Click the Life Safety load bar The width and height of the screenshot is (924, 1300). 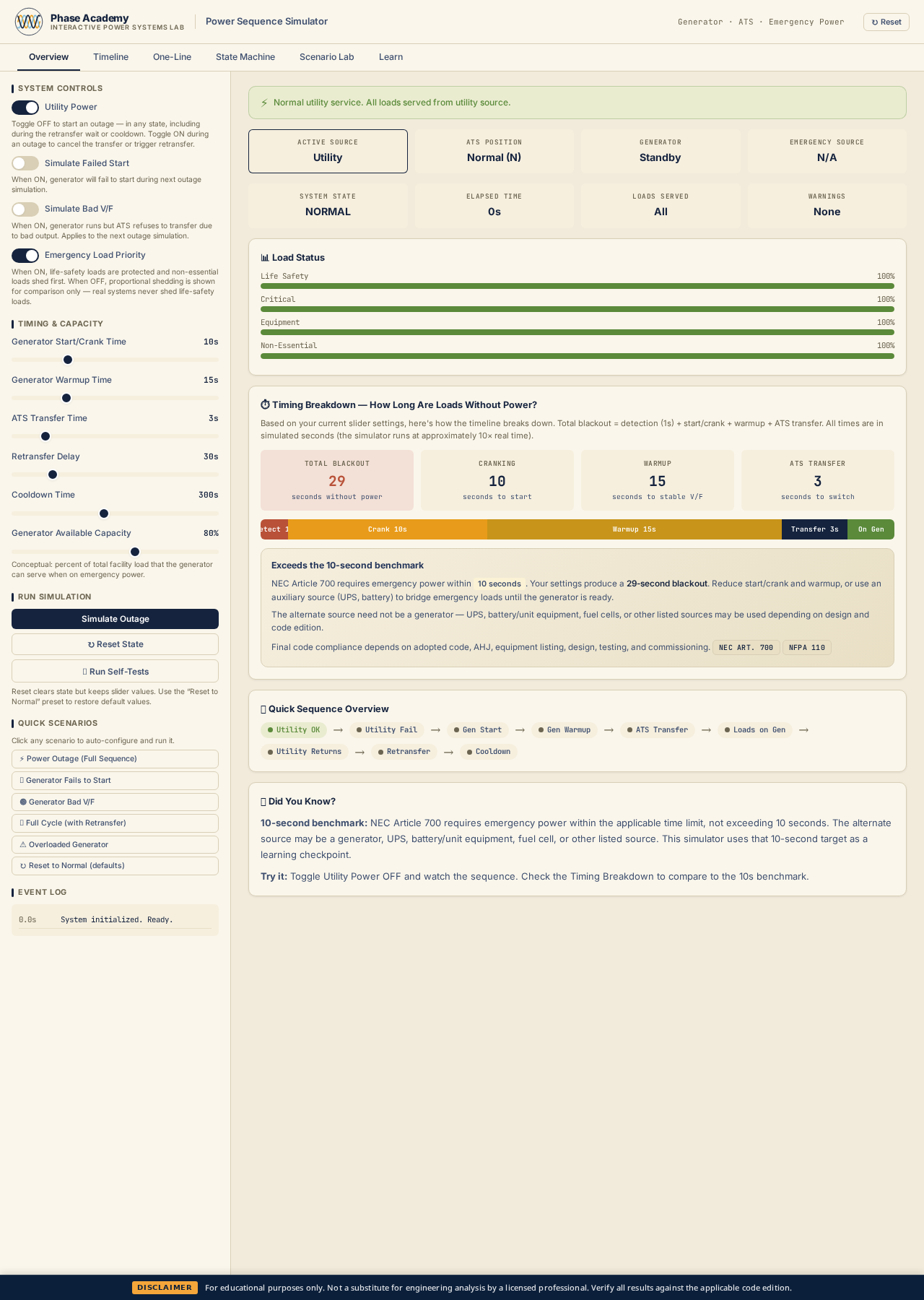point(577,286)
